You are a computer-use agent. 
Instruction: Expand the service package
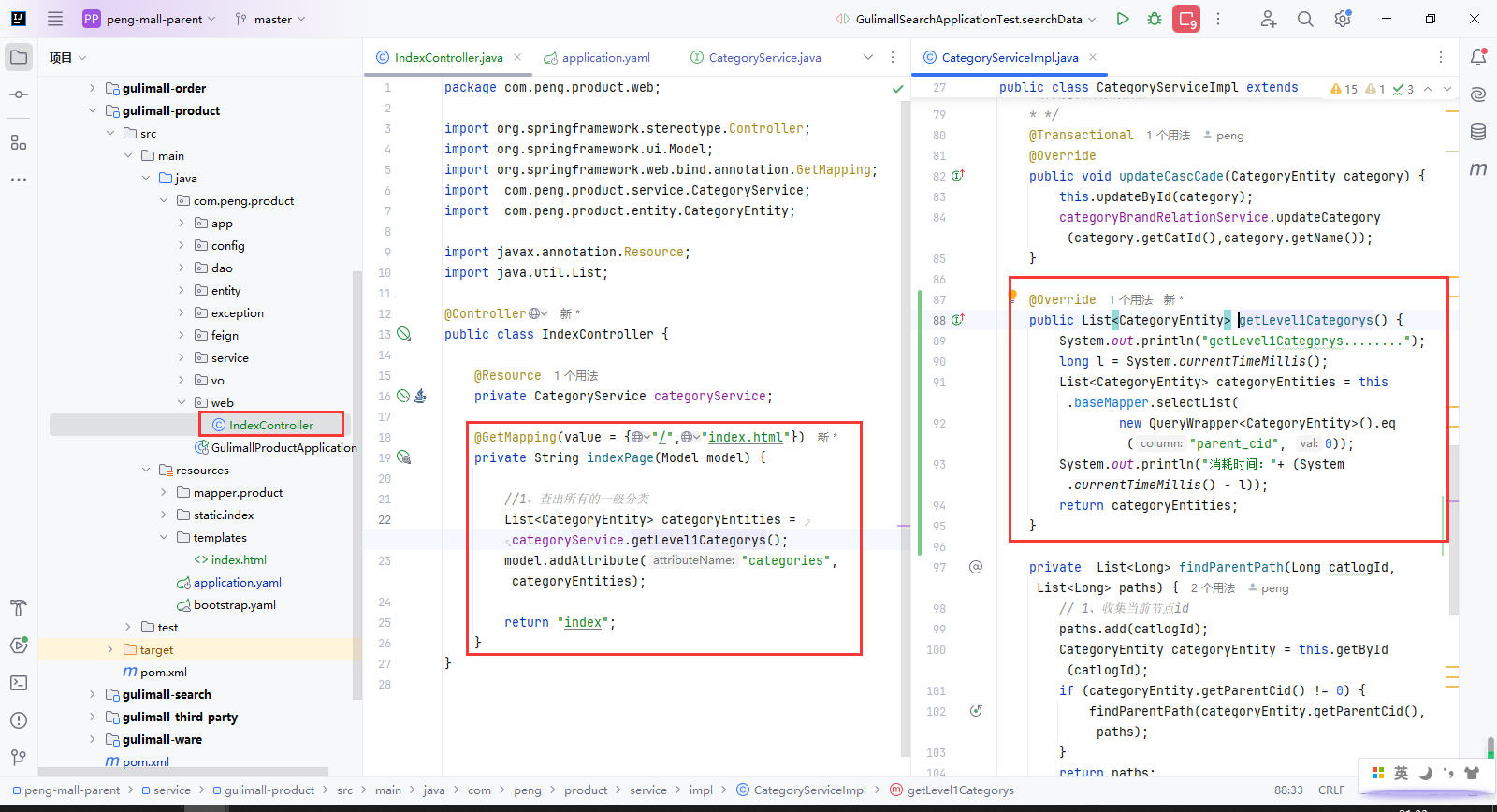(x=182, y=357)
